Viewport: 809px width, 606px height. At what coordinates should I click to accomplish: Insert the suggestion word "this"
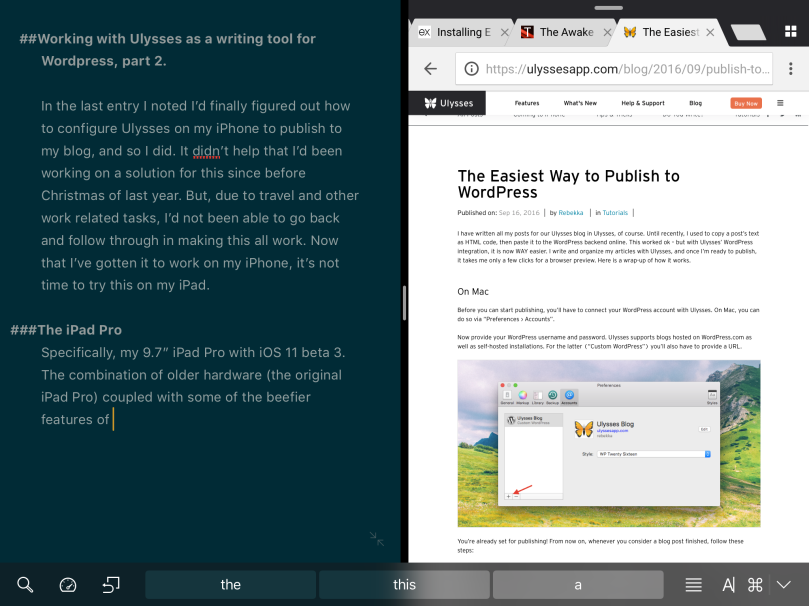tap(404, 584)
